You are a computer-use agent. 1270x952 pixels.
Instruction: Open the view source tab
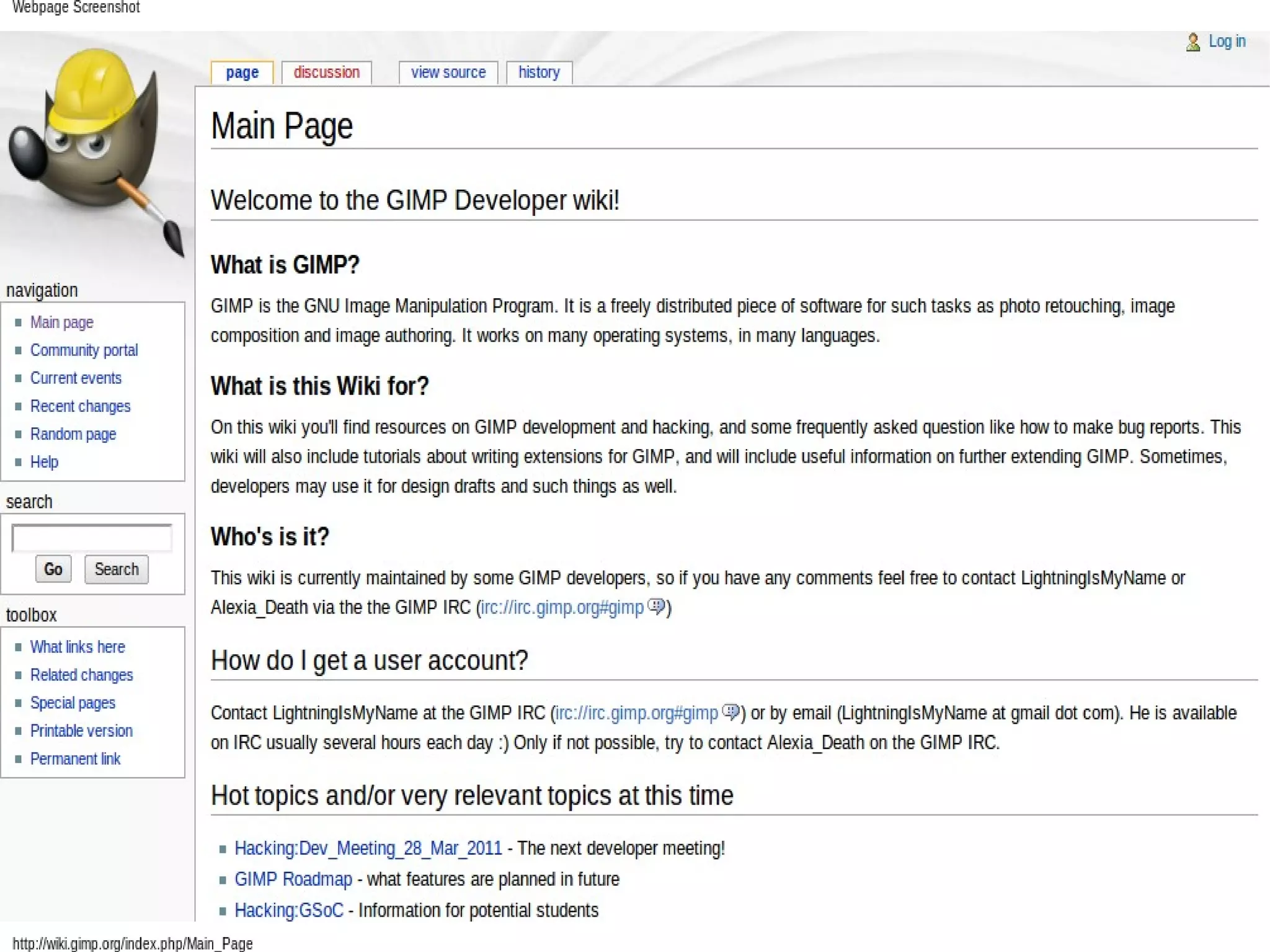click(448, 73)
